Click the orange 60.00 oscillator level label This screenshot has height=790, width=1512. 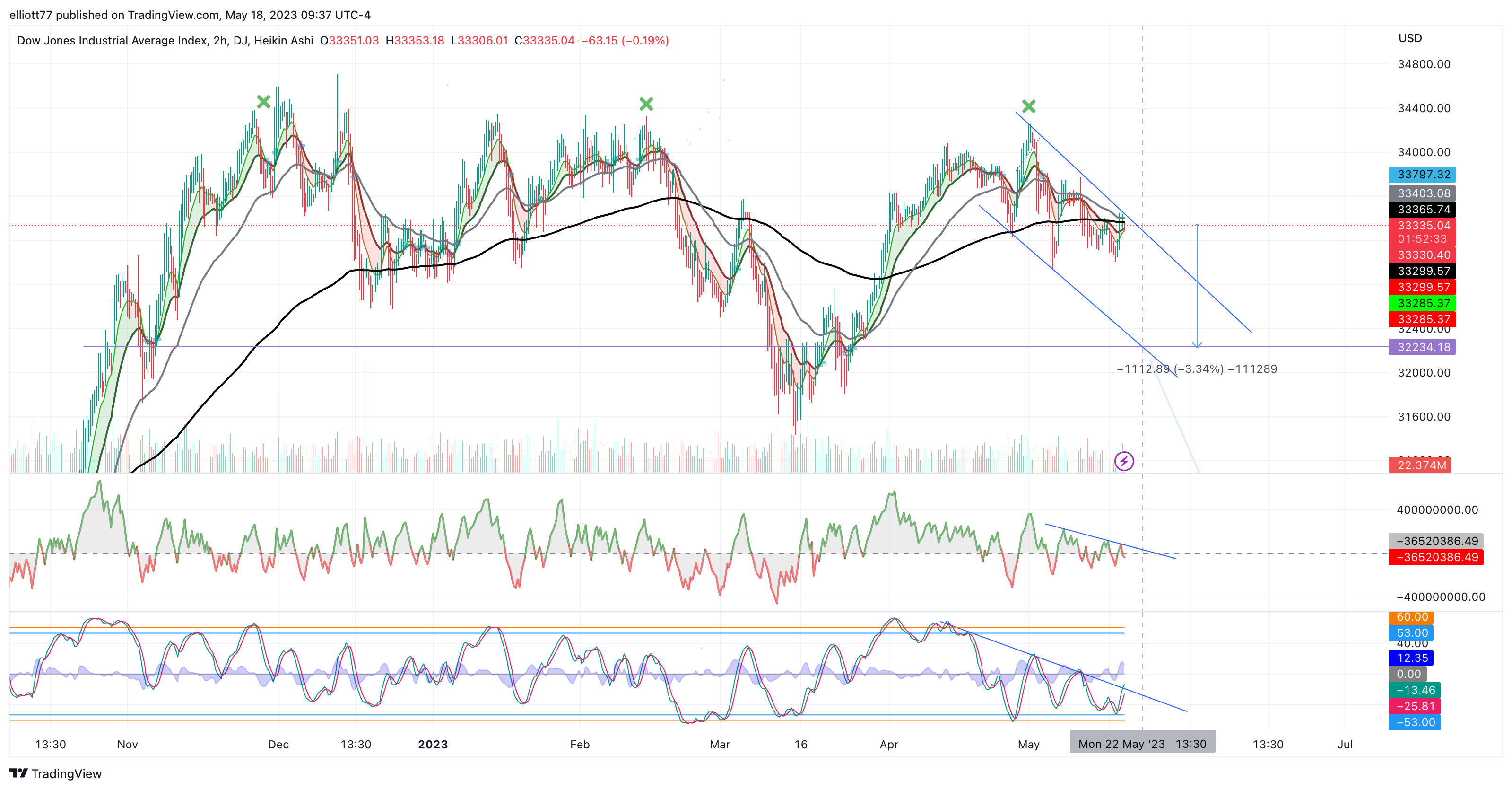coord(1410,617)
